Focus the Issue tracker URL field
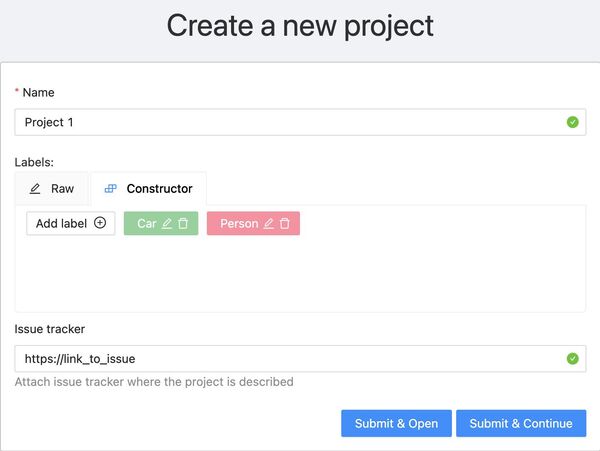The height and width of the screenshot is (451, 600). pos(290,358)
